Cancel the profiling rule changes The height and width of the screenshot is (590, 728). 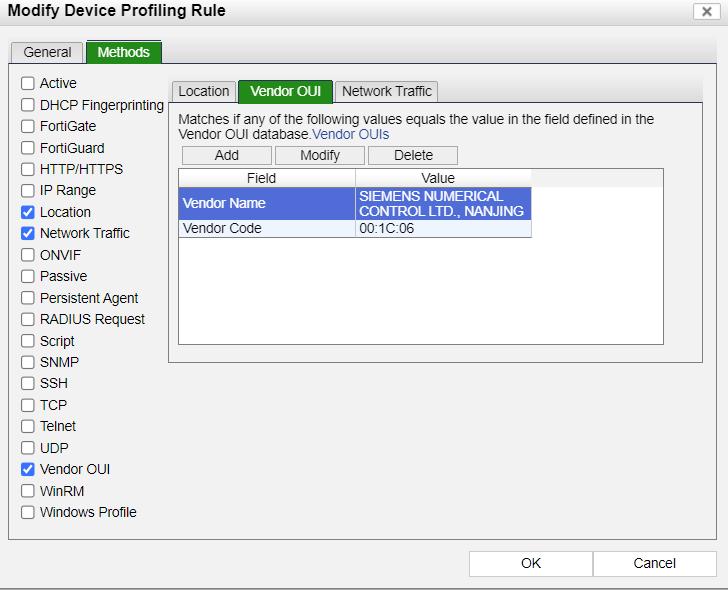pos(655,563)
